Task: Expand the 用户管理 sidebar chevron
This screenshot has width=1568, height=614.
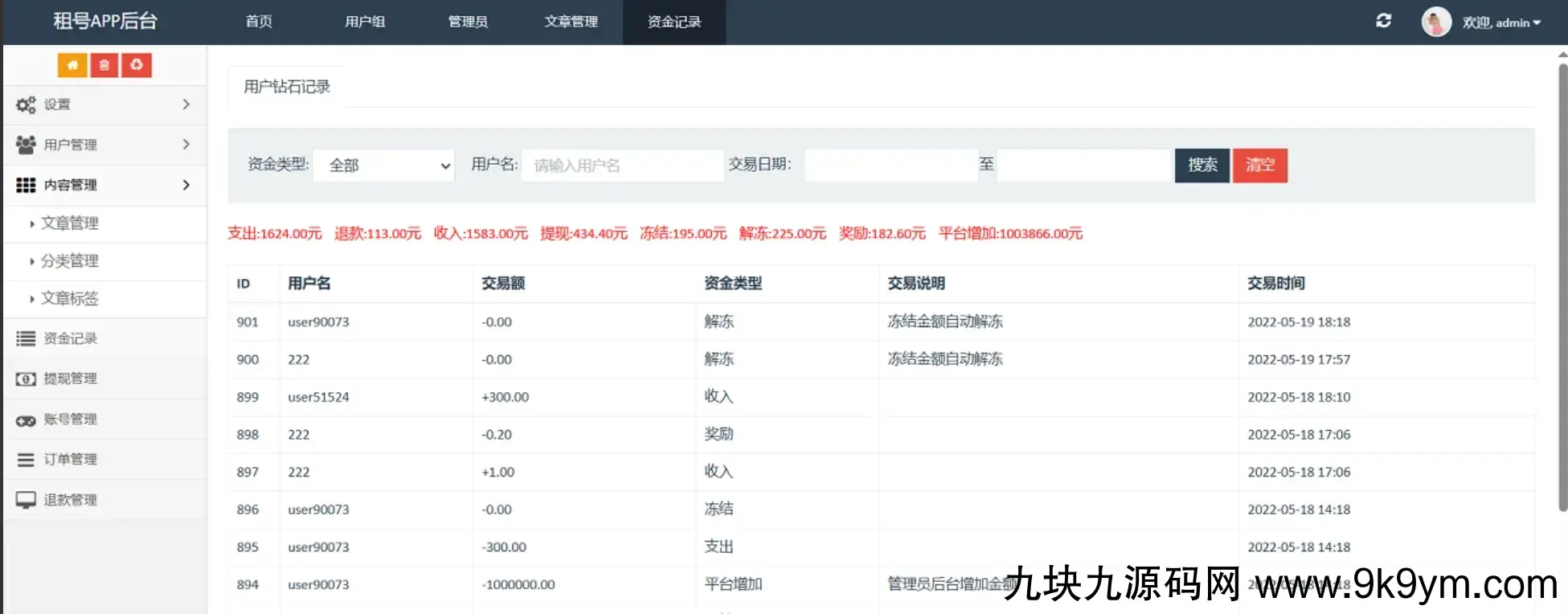Action: coord(186,145)
